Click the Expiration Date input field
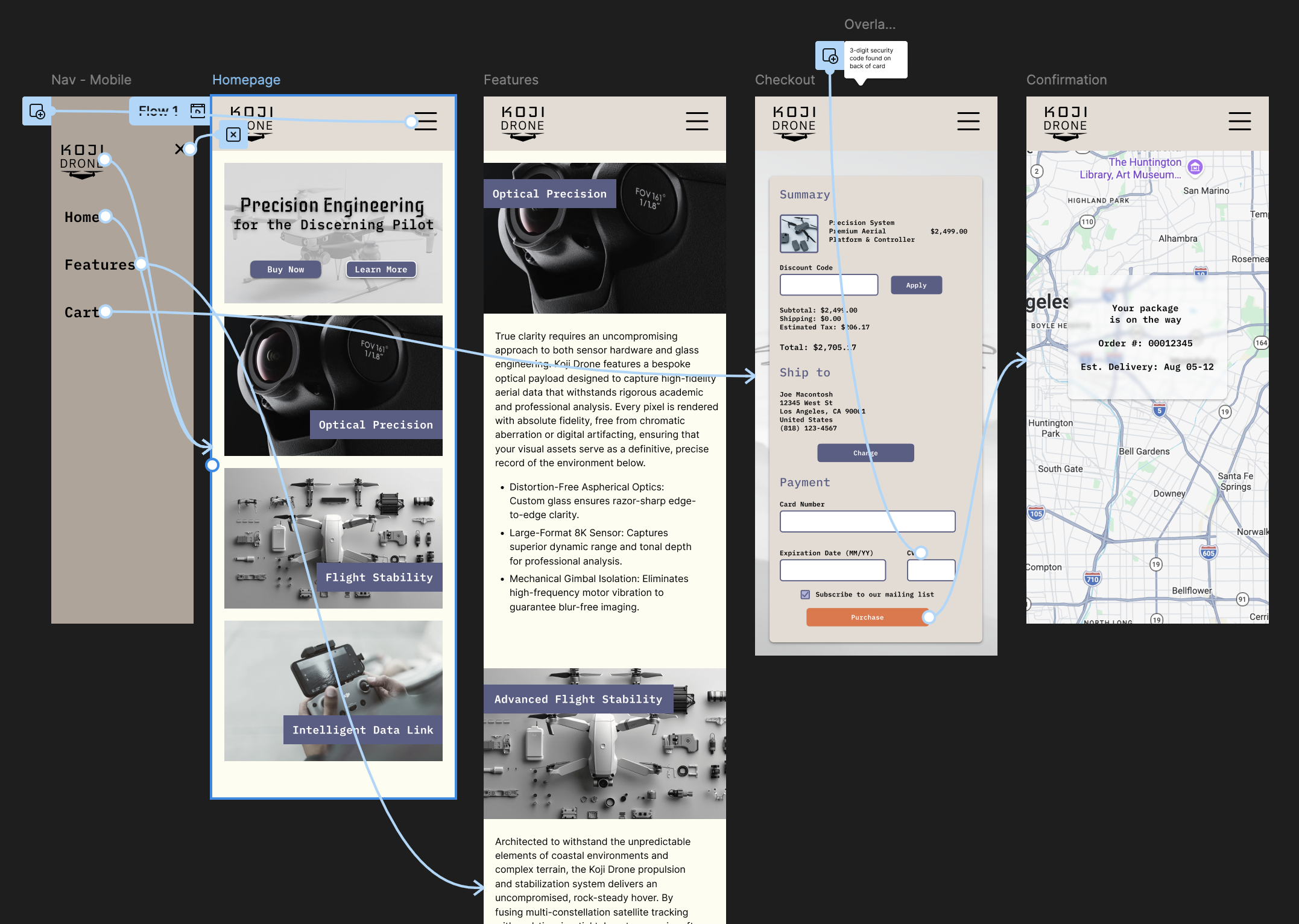 click(x=832, y=570)
